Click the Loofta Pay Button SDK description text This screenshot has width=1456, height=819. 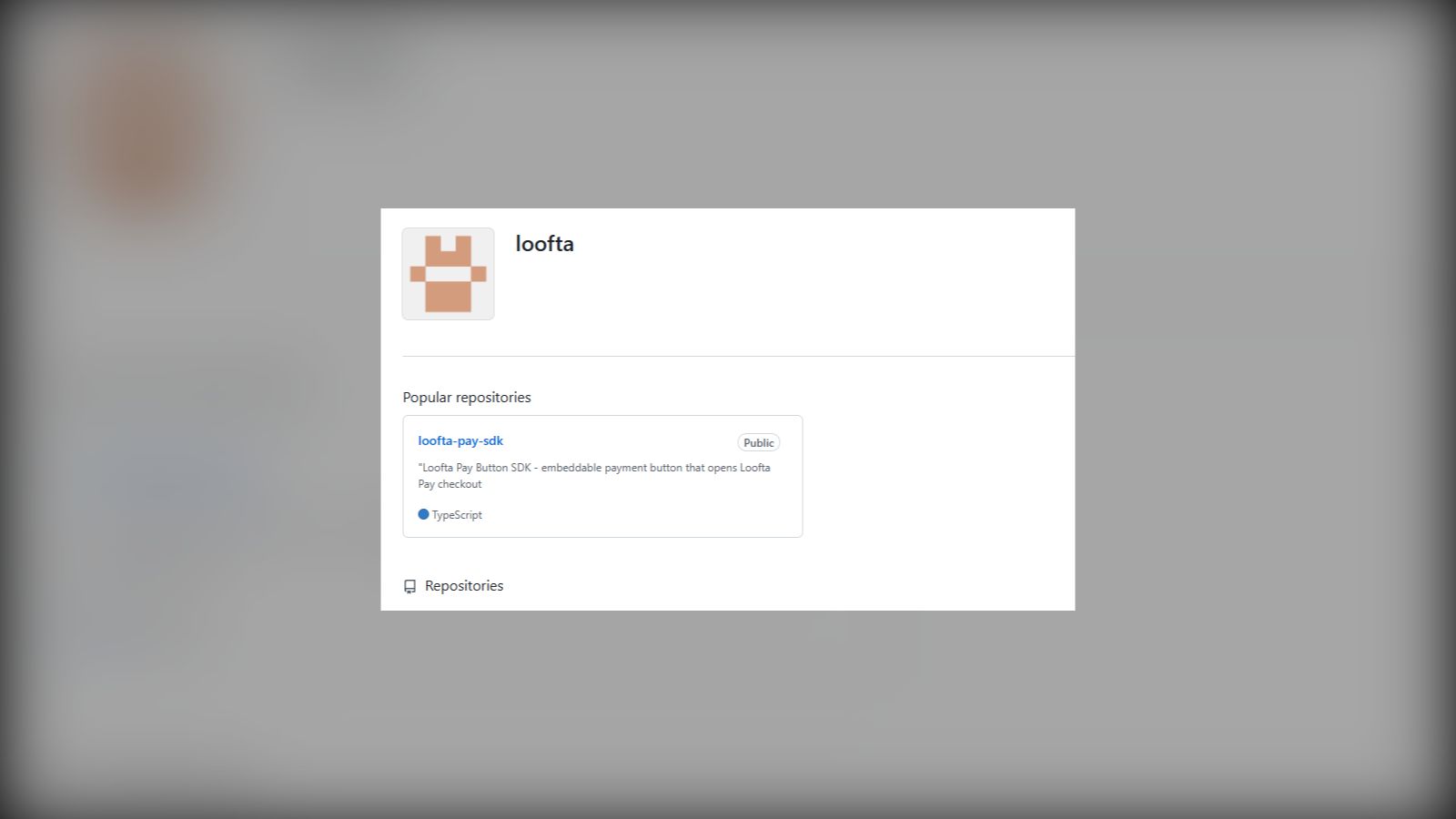pos(594,476)
